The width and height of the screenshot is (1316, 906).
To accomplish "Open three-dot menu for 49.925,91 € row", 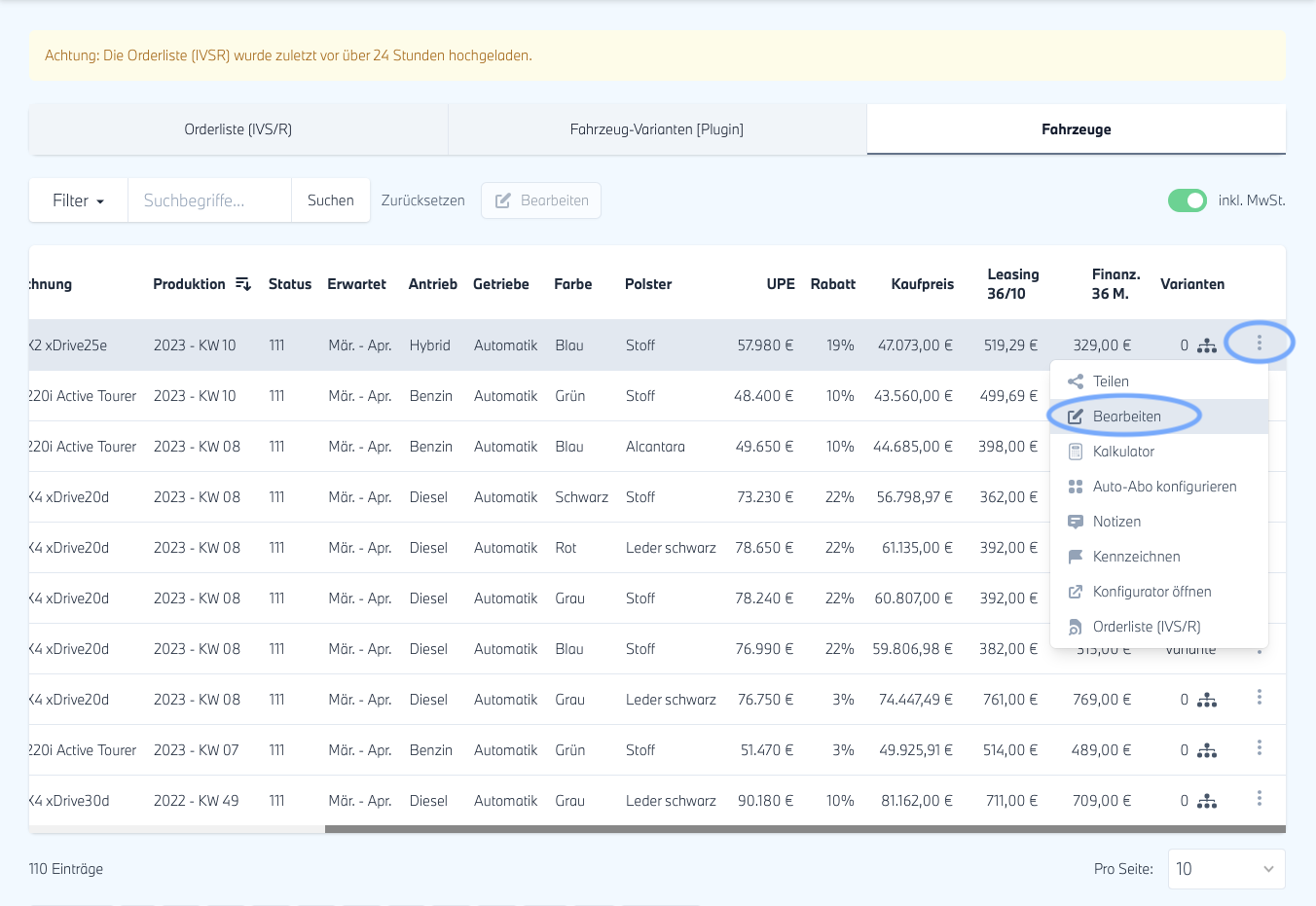I will coord(1259,748).
